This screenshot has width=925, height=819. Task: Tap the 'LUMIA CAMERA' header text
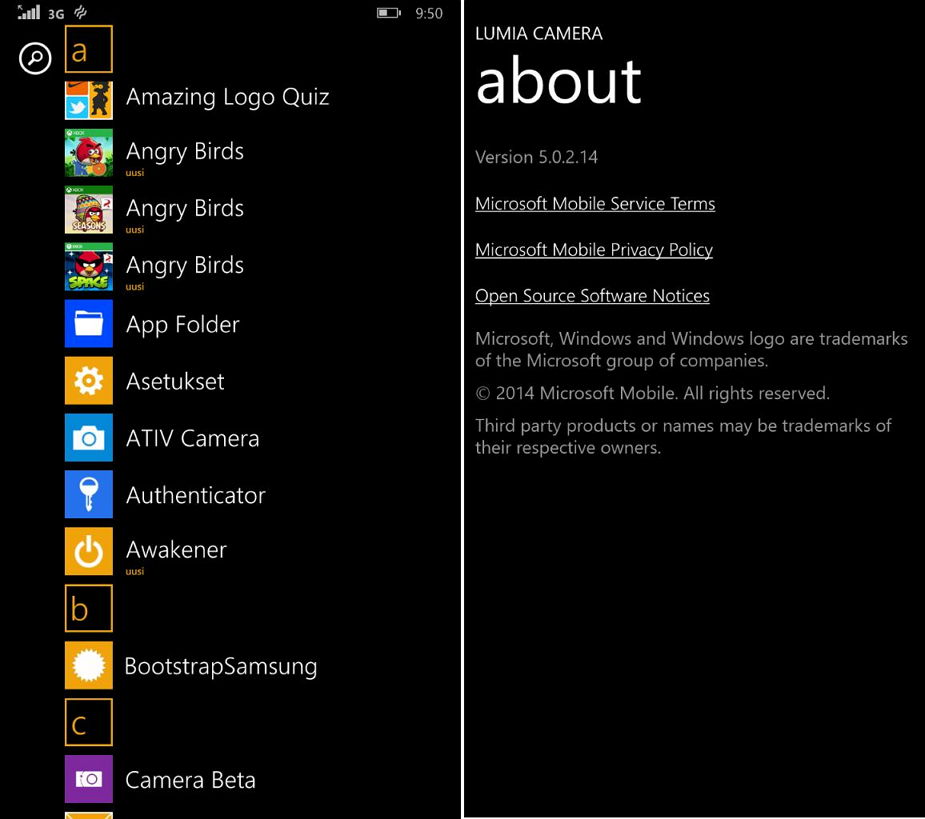coord(539,34)
